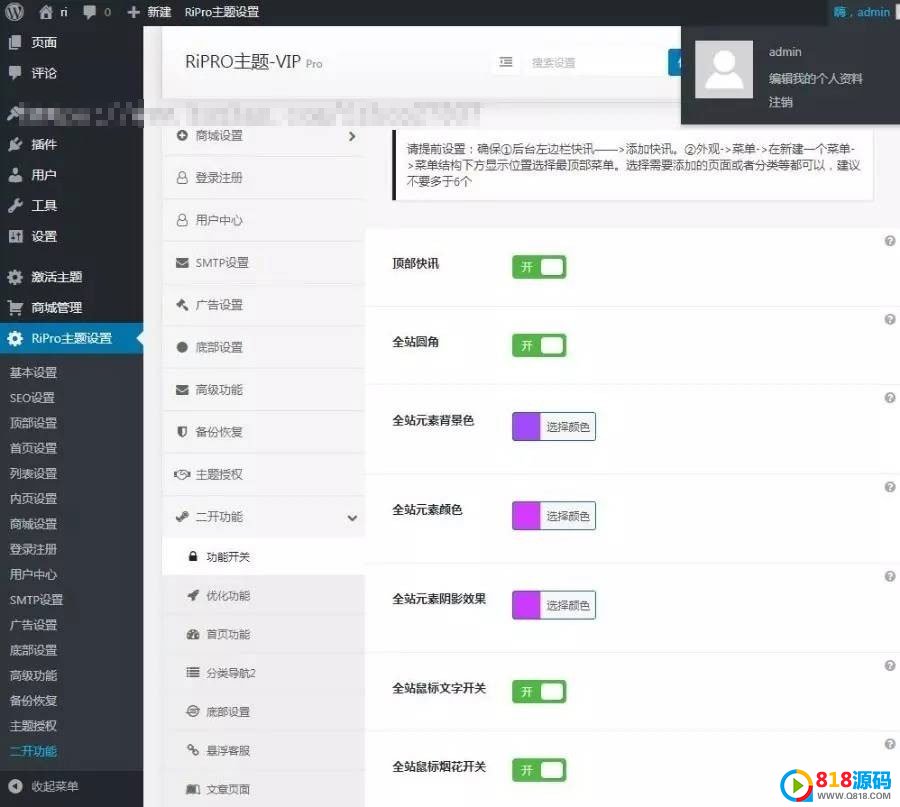Toggle the 全站鼠标烟花开关 switch
The image size is (900, 807).
(x=539, y=770)
